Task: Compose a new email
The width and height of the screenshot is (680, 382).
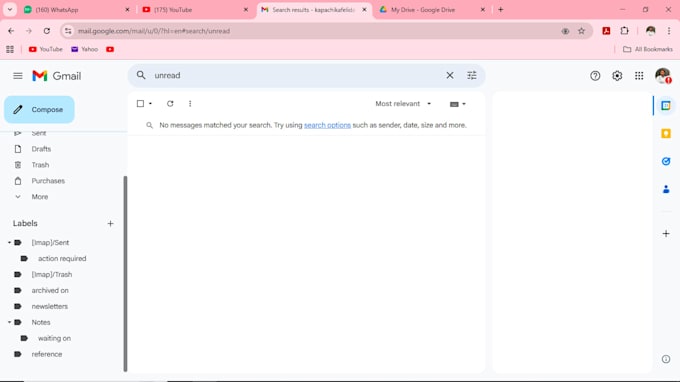Action: tap(39, 110)
